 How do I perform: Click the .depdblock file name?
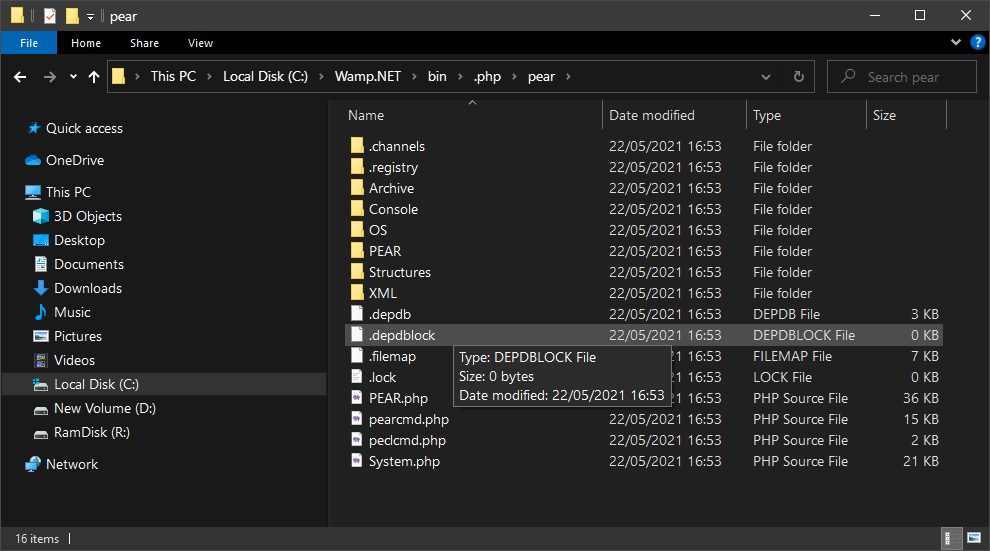(402, 335)
